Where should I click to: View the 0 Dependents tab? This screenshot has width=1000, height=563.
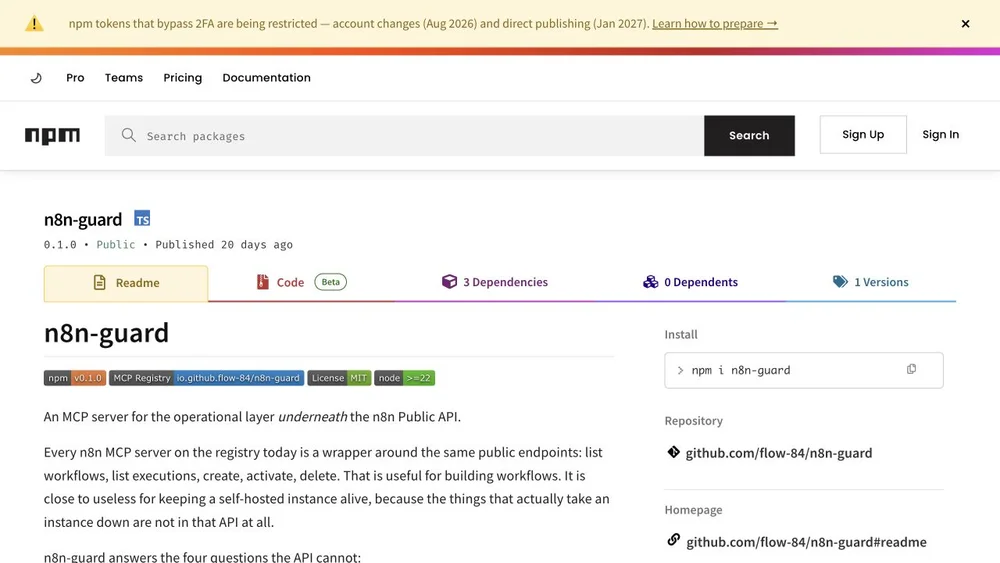tap(691, 282)
